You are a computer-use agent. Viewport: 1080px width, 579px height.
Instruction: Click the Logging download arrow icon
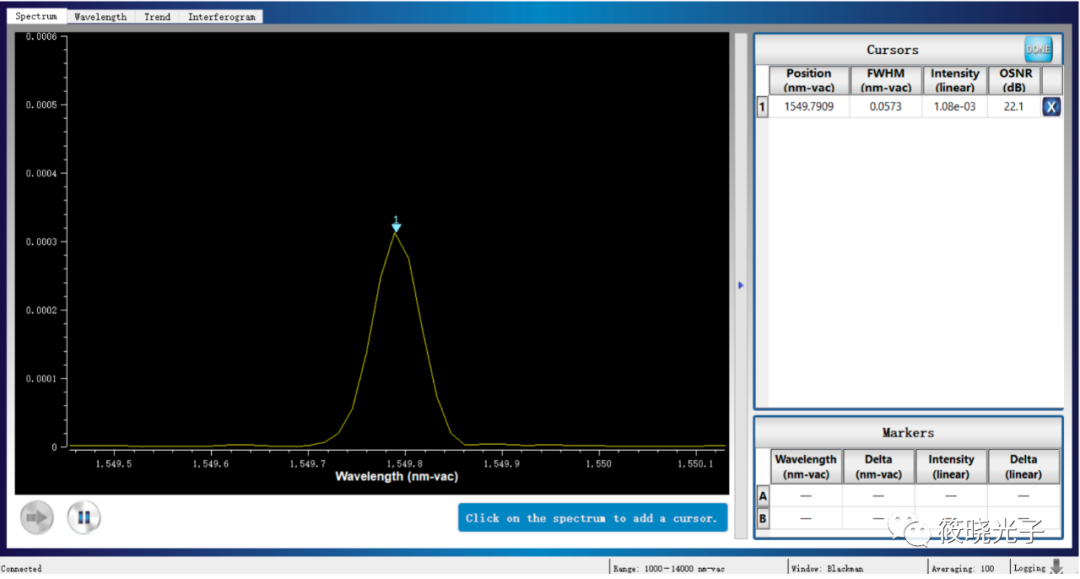pyautogui.click(x=1056, y=567)
